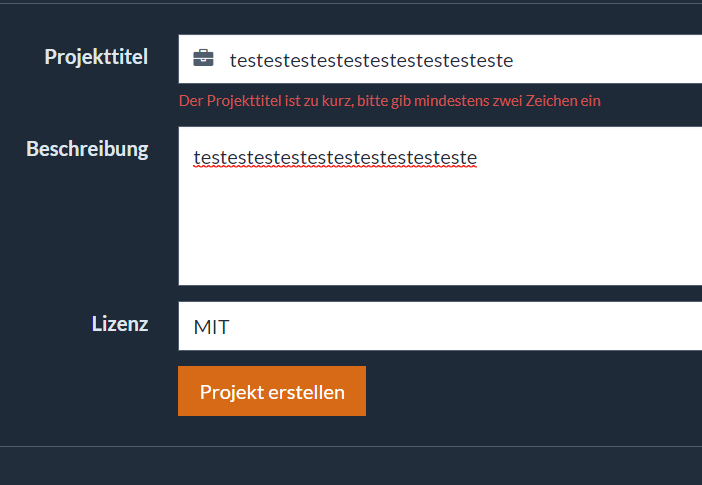Click the white padding left of the briefcase icon

[x=185, y=59]
